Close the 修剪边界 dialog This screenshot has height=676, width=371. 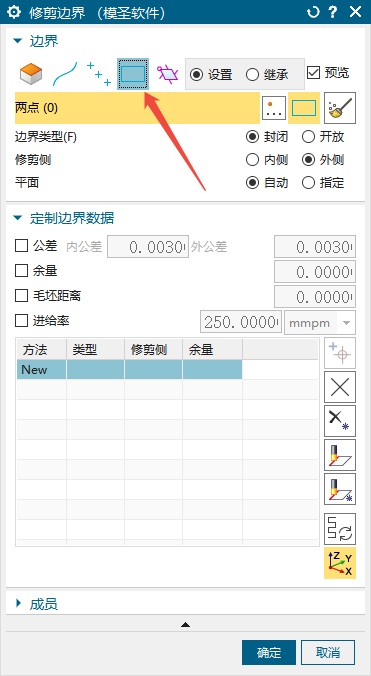point(355,12)
